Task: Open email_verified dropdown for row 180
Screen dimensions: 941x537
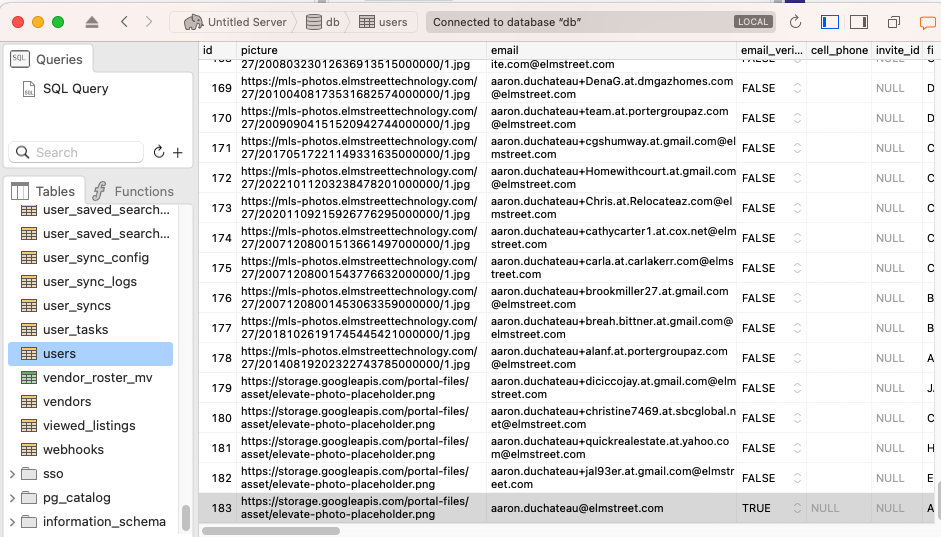Action: click(x=797, y=418)
